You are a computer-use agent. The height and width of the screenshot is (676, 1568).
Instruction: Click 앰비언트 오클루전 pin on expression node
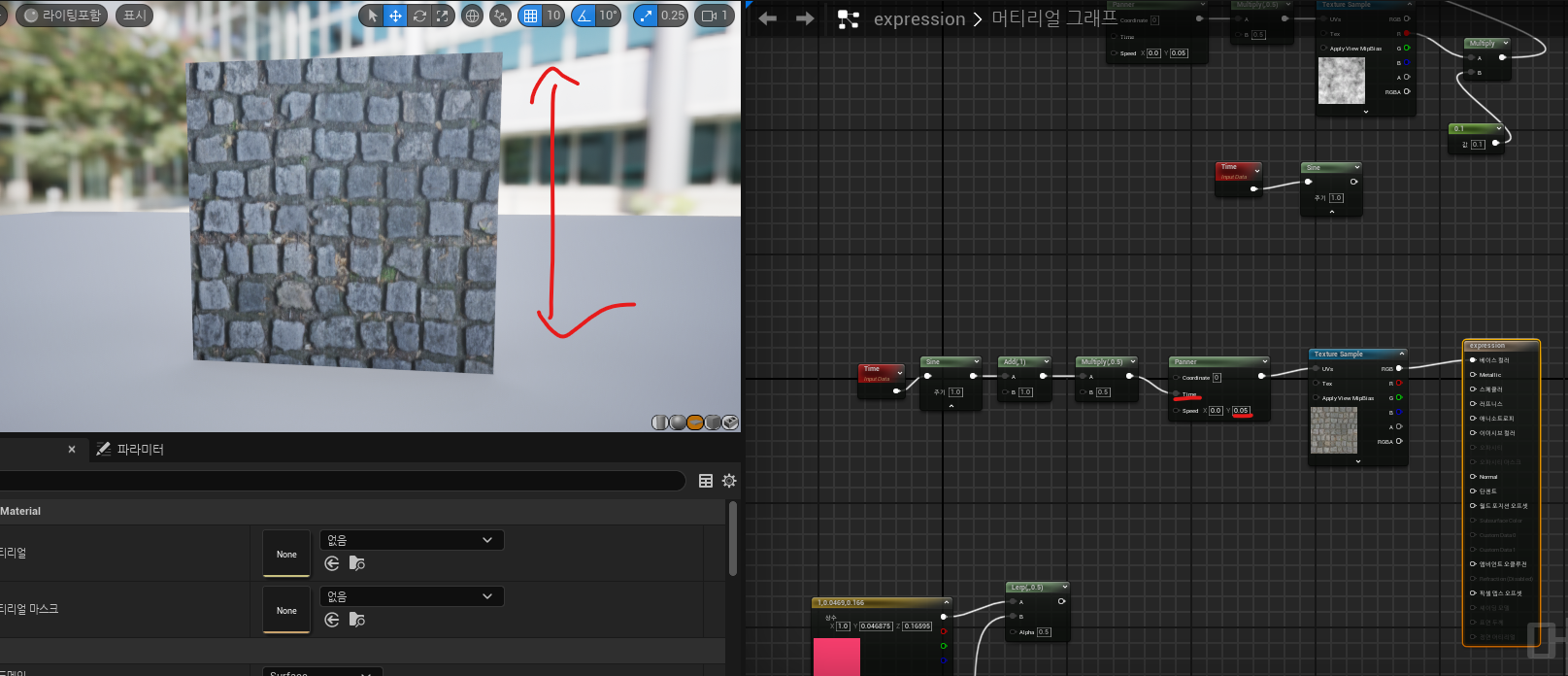click(1473, 564)
